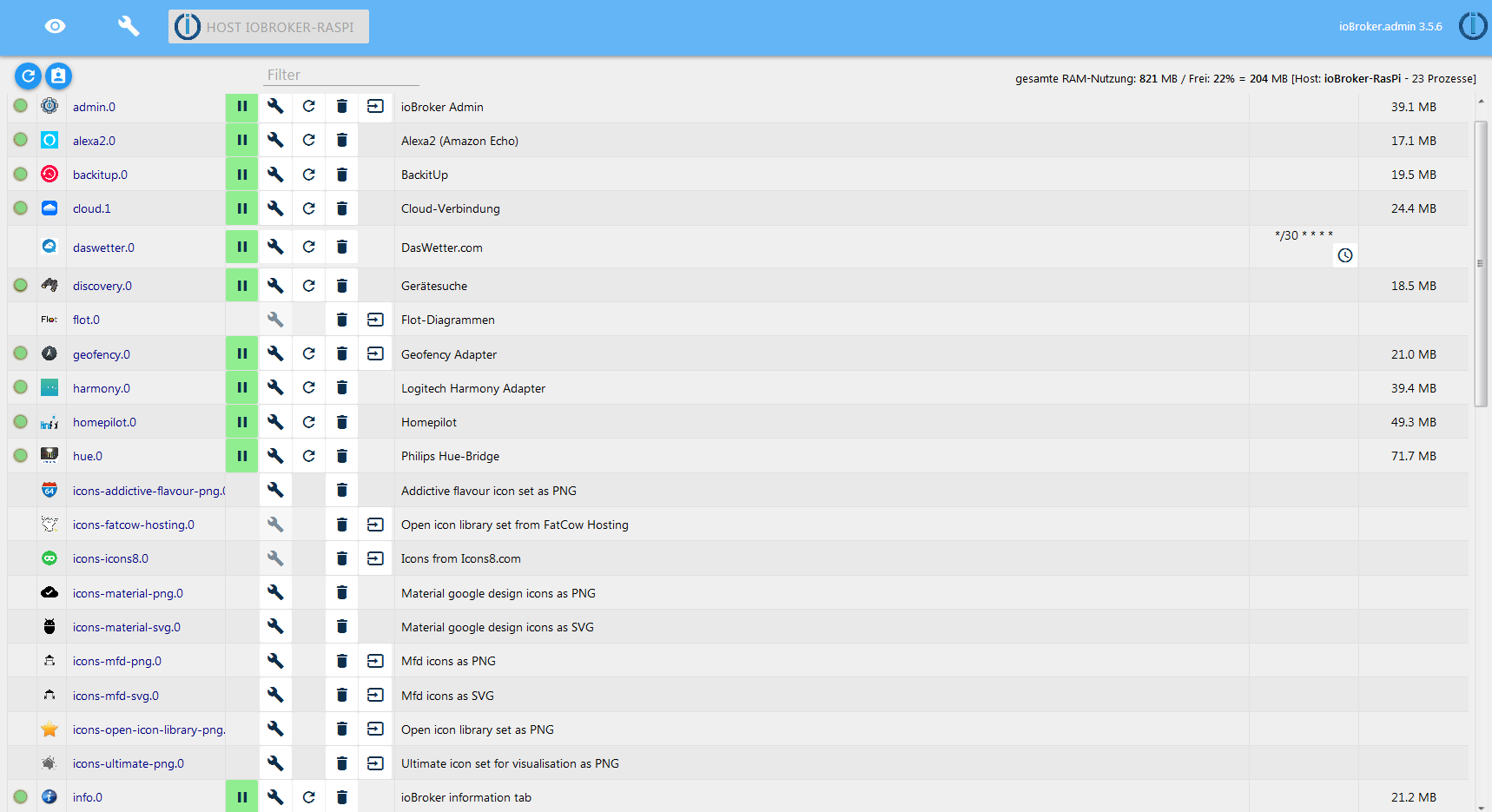This screenshot has width=1492, height=812.
Task: Configure alexa2.0 via wrench icon
Action: (275, 140)
